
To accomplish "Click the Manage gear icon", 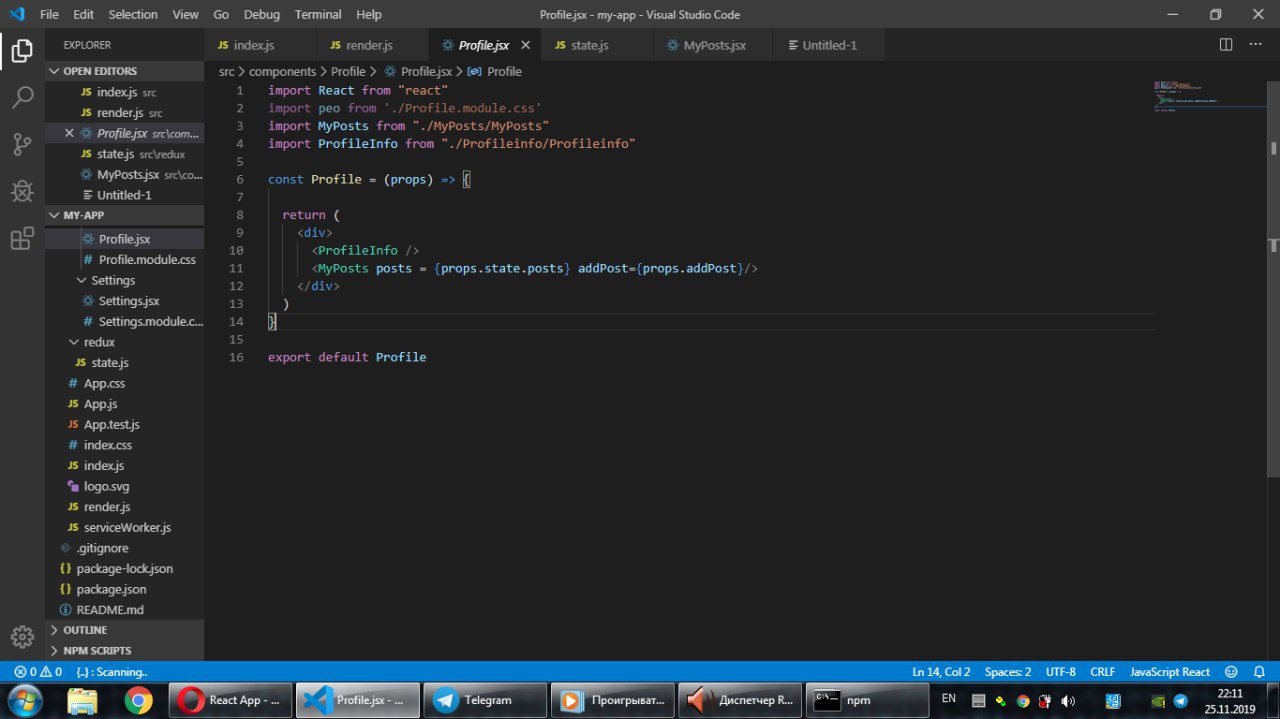I will pyautogui.click(x=22, y=636).
